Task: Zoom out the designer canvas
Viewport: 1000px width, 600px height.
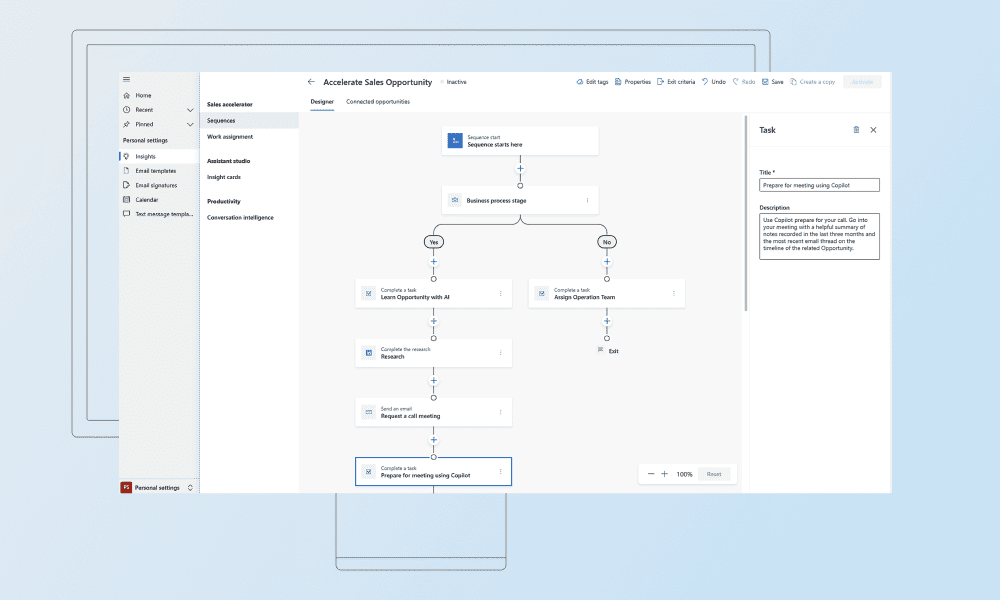Action: coord(651,474)
